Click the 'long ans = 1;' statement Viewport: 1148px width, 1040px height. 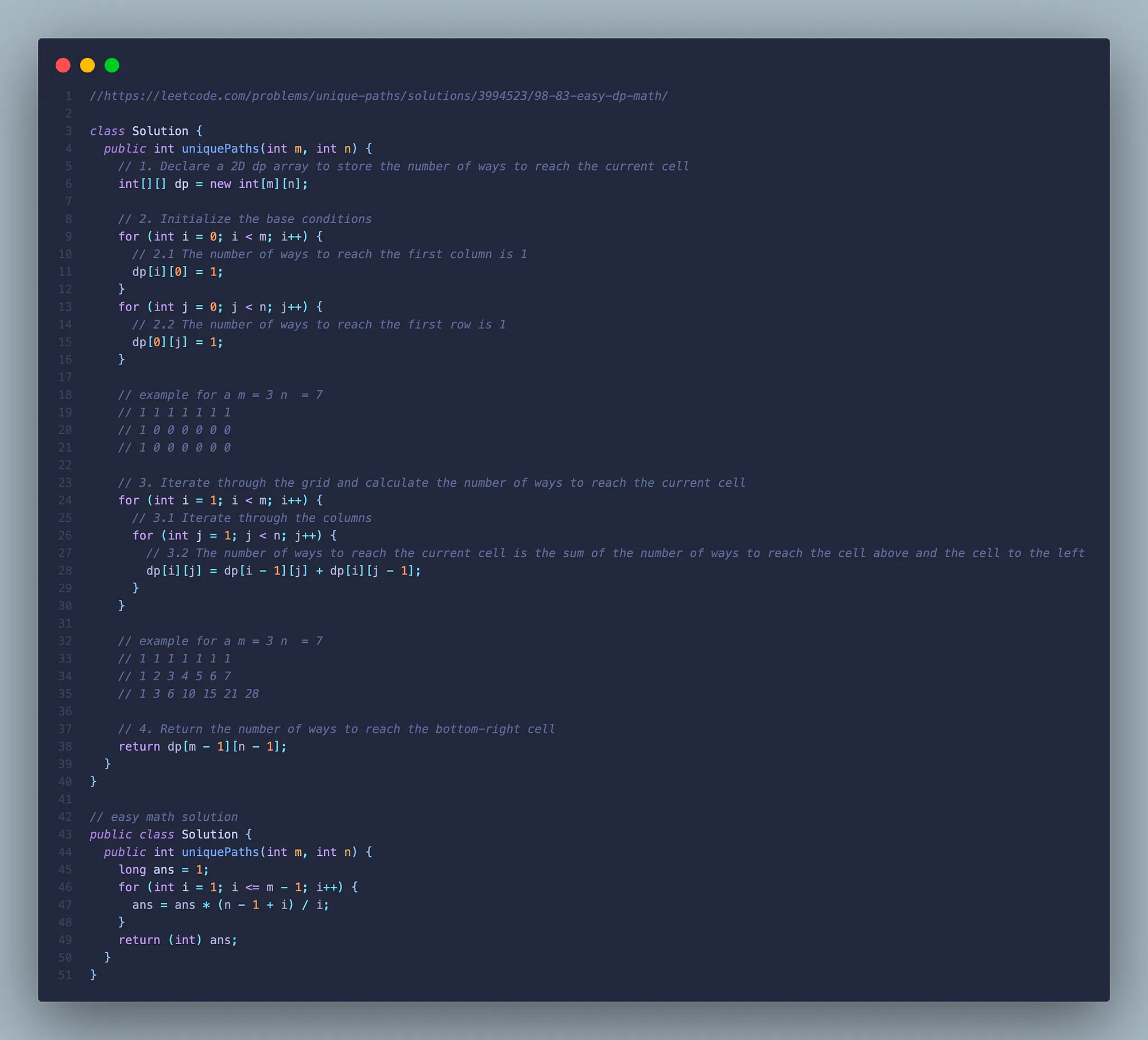tap(164, 870)
